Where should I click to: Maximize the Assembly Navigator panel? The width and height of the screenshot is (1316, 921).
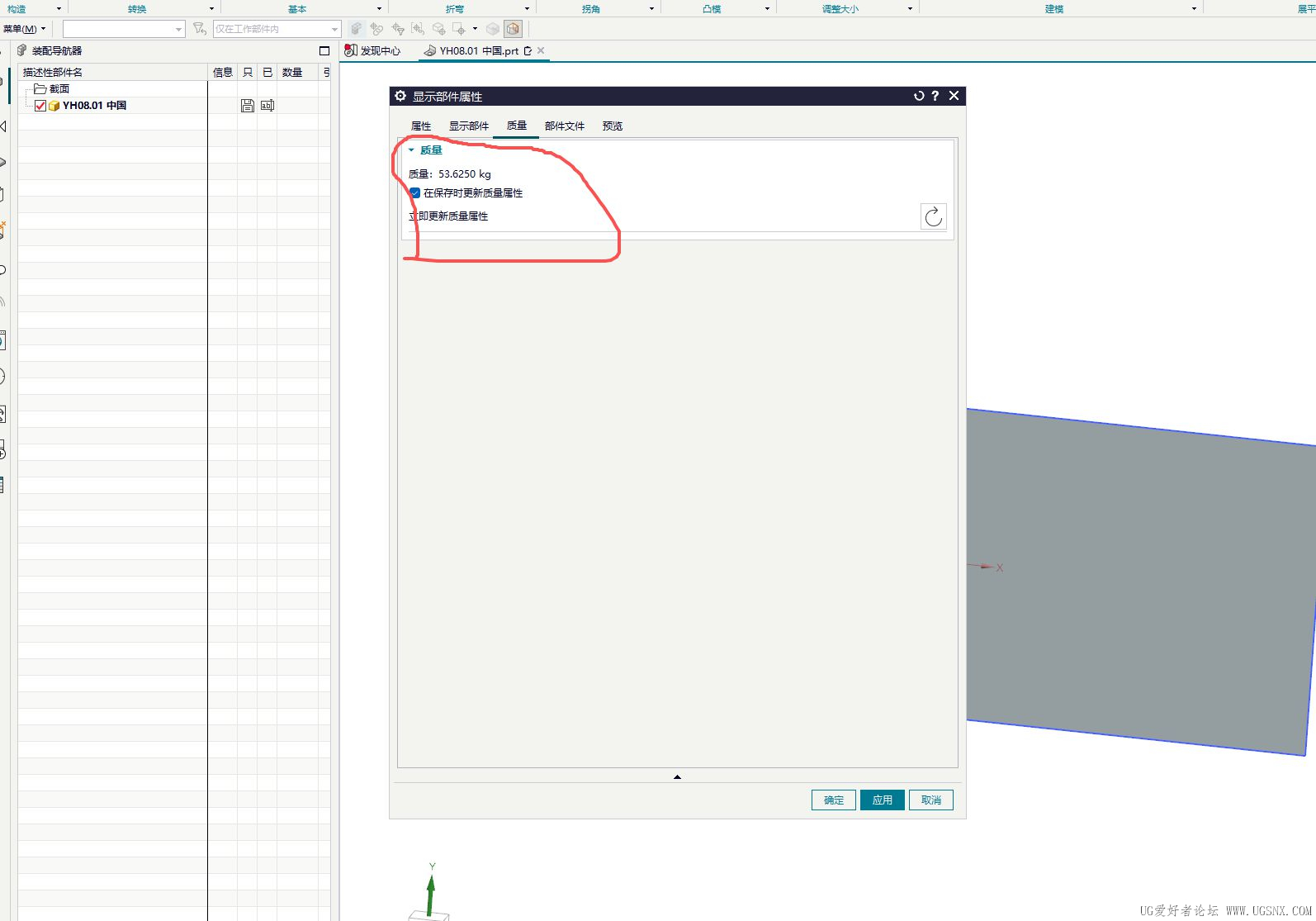(x=324, y=50)
